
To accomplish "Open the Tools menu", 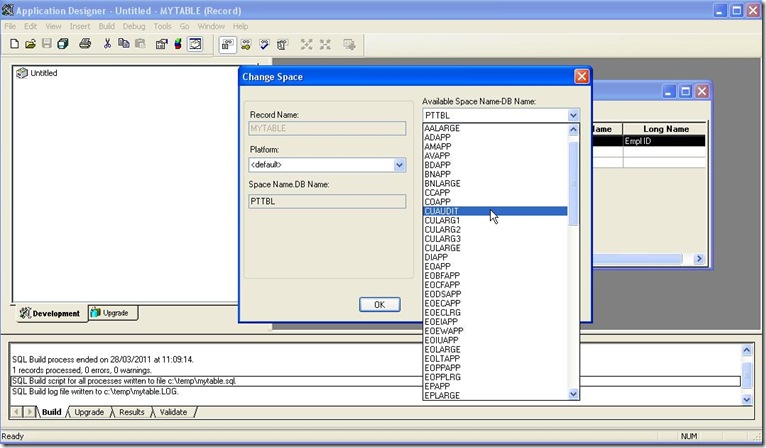I will click(162, 26).
